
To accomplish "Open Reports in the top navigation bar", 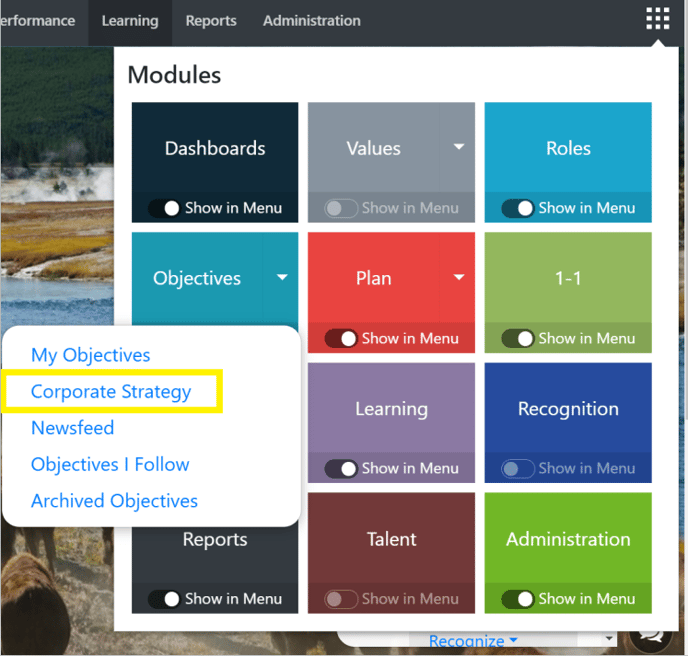I will 211,21.
